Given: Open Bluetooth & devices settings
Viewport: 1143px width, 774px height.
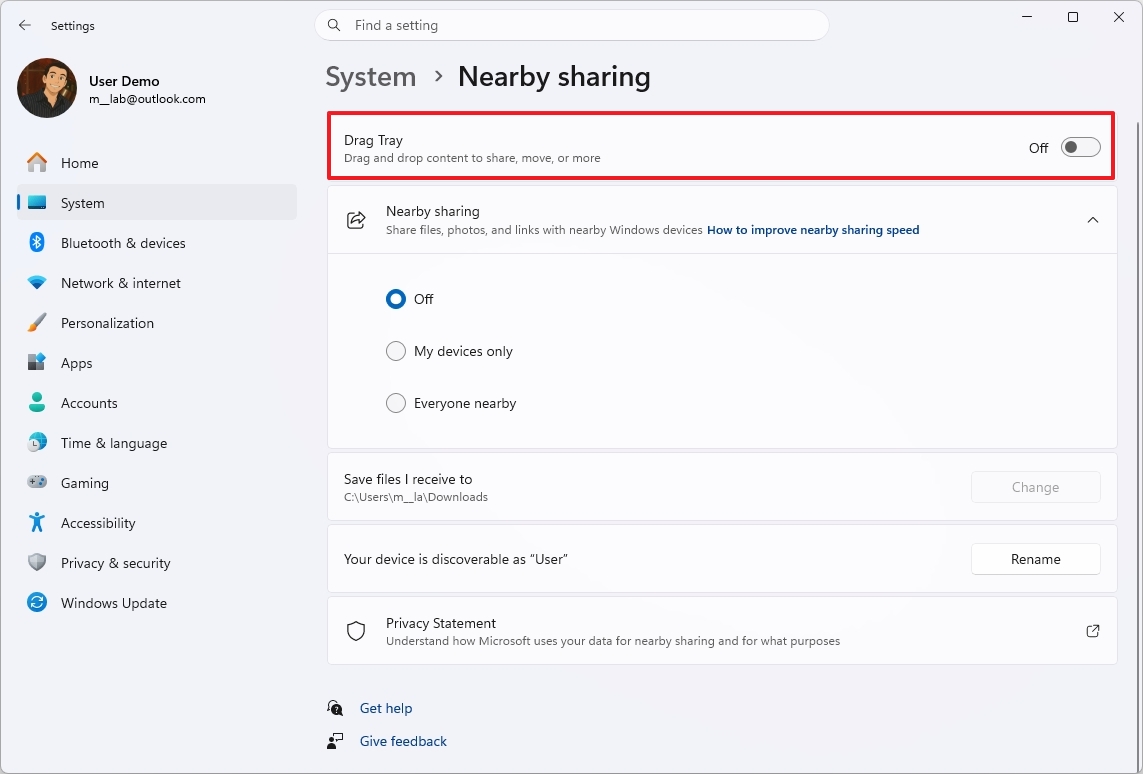Looking at the screenshot, I should coord(123,242).
